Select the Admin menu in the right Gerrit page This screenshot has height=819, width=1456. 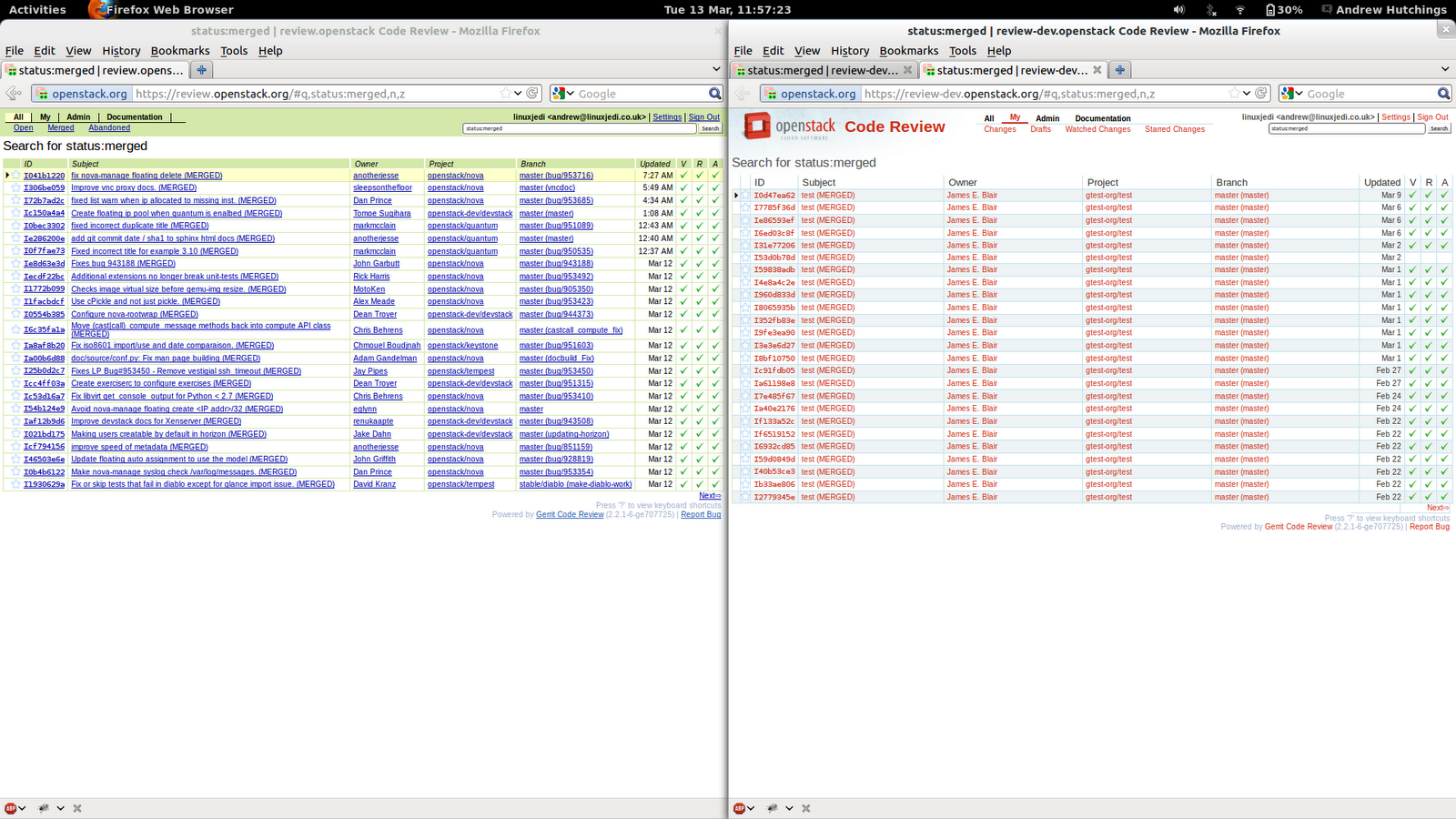[1047, 118]
